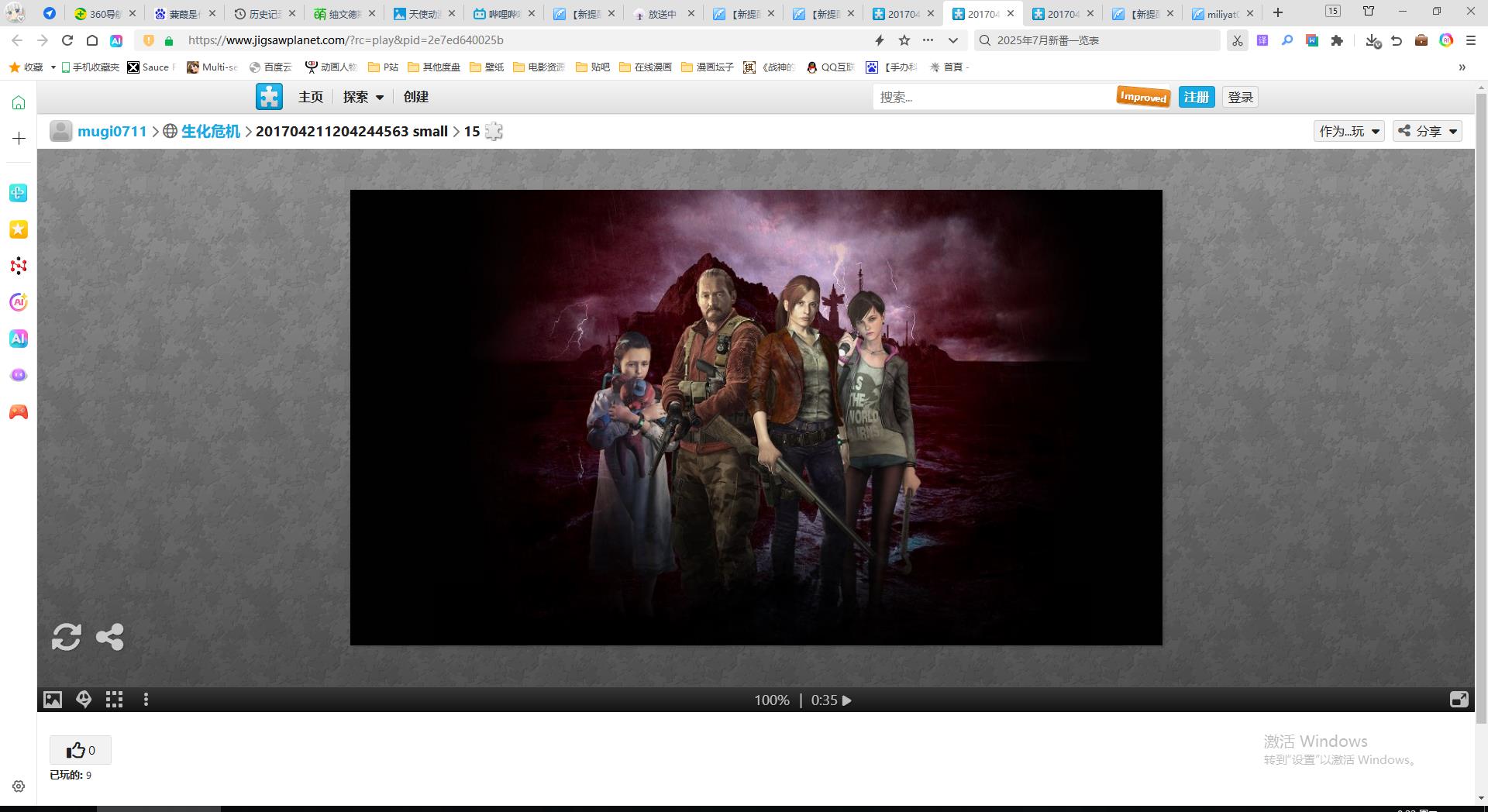
Task: Click the AI icon beside the home button
Action: pyautogui.click(x=115, y=40)
